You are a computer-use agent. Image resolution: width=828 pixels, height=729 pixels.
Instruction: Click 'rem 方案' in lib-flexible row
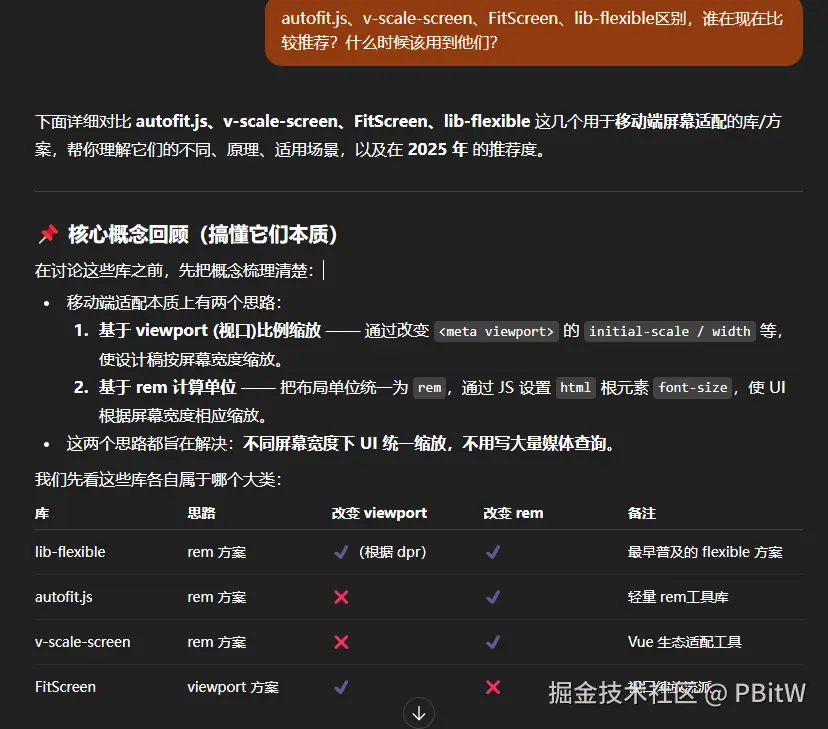[x=217, y=552]
